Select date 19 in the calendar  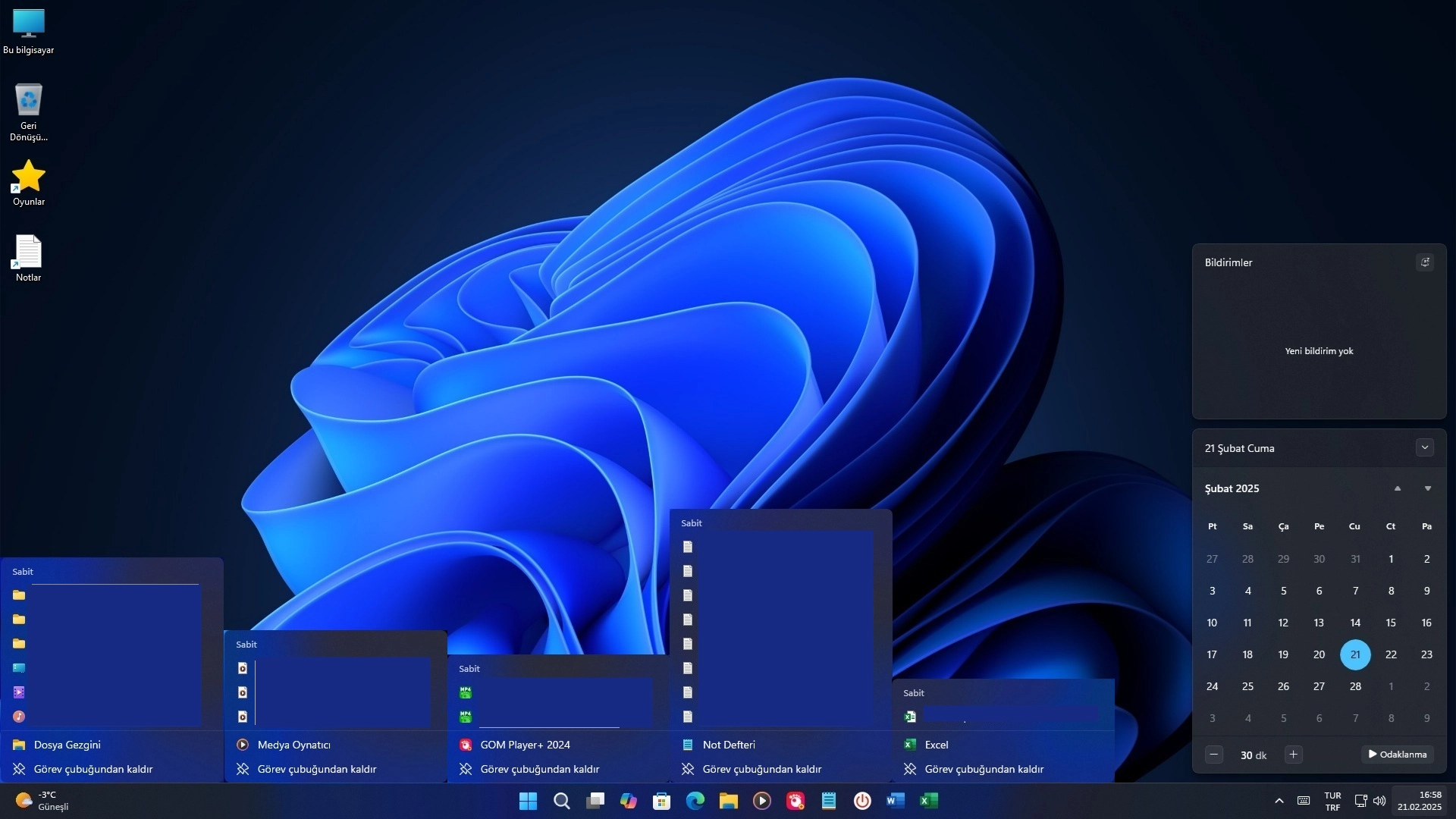click(1283, 654)
